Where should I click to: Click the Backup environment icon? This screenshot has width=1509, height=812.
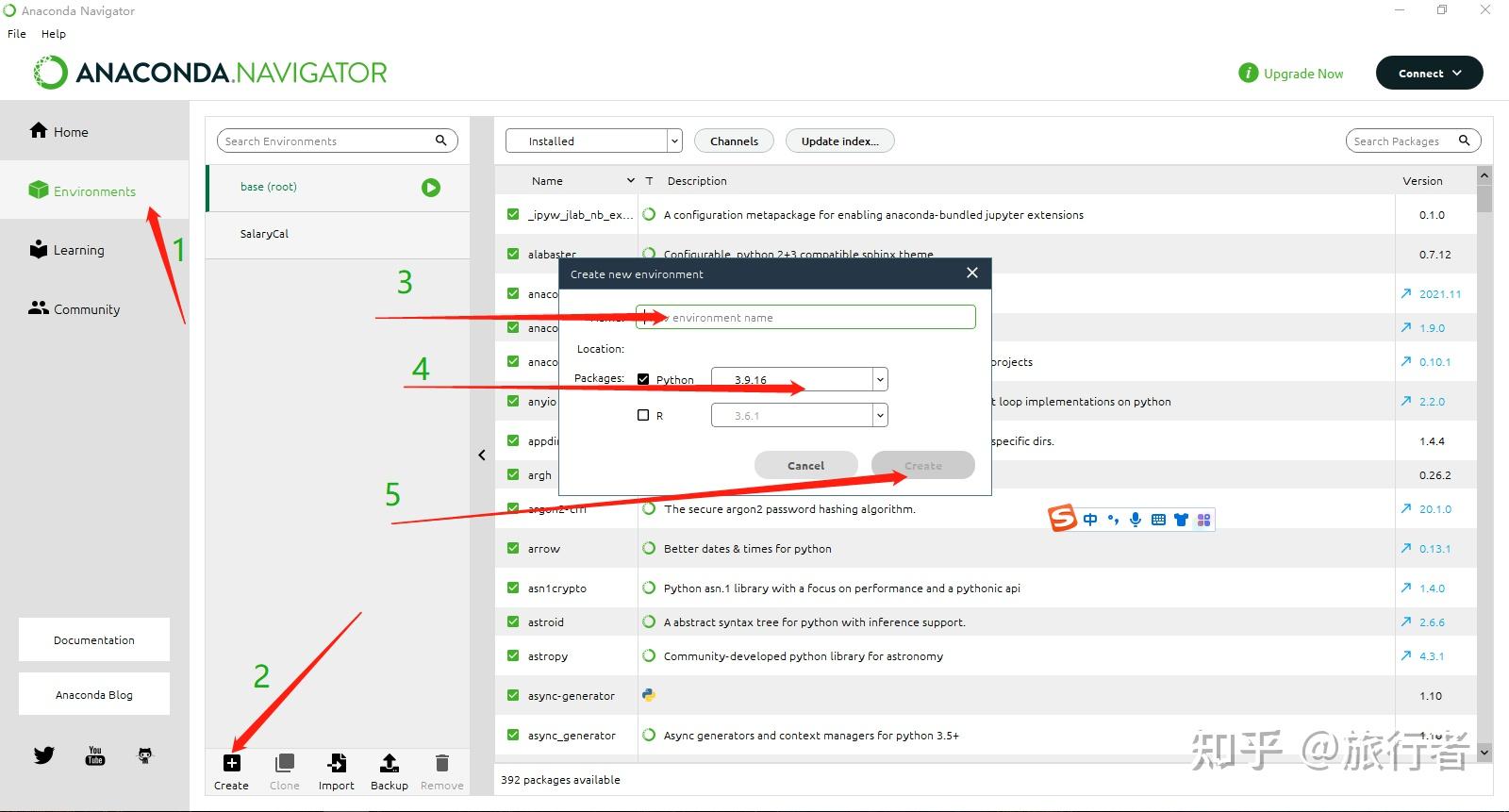coord(390,762)
